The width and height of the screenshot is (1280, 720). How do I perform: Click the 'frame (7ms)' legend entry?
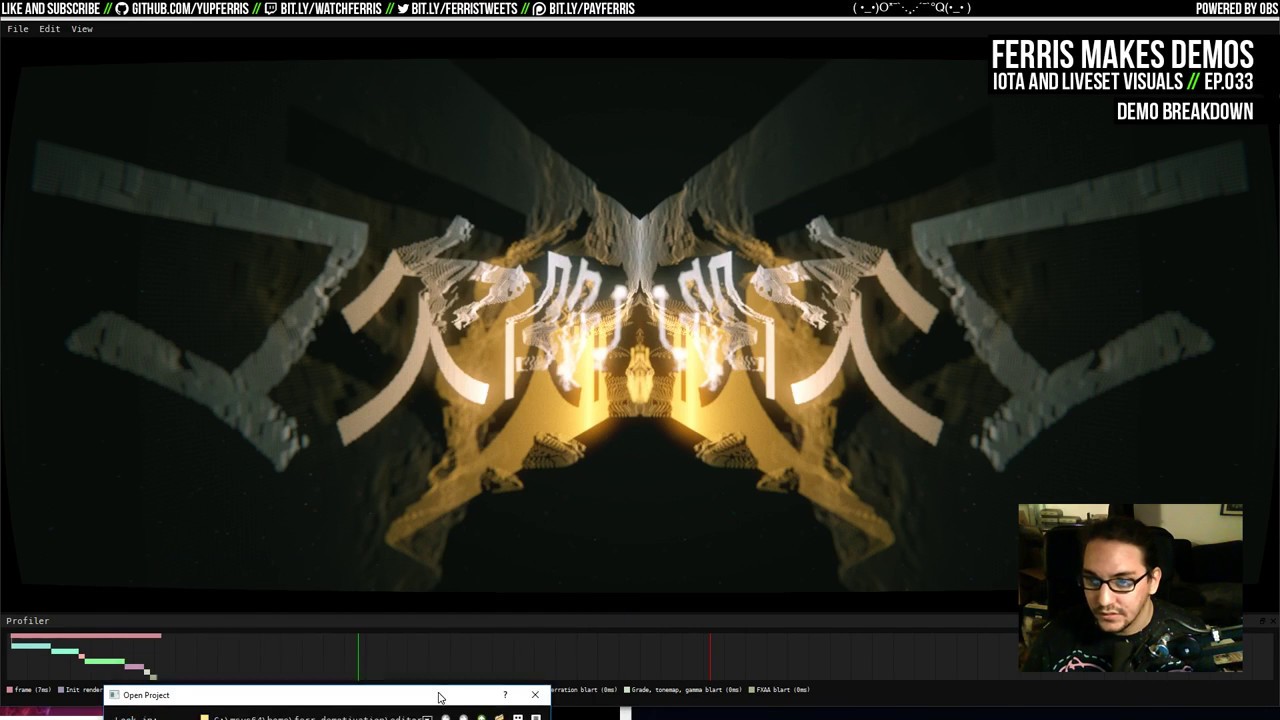[28, 690]
